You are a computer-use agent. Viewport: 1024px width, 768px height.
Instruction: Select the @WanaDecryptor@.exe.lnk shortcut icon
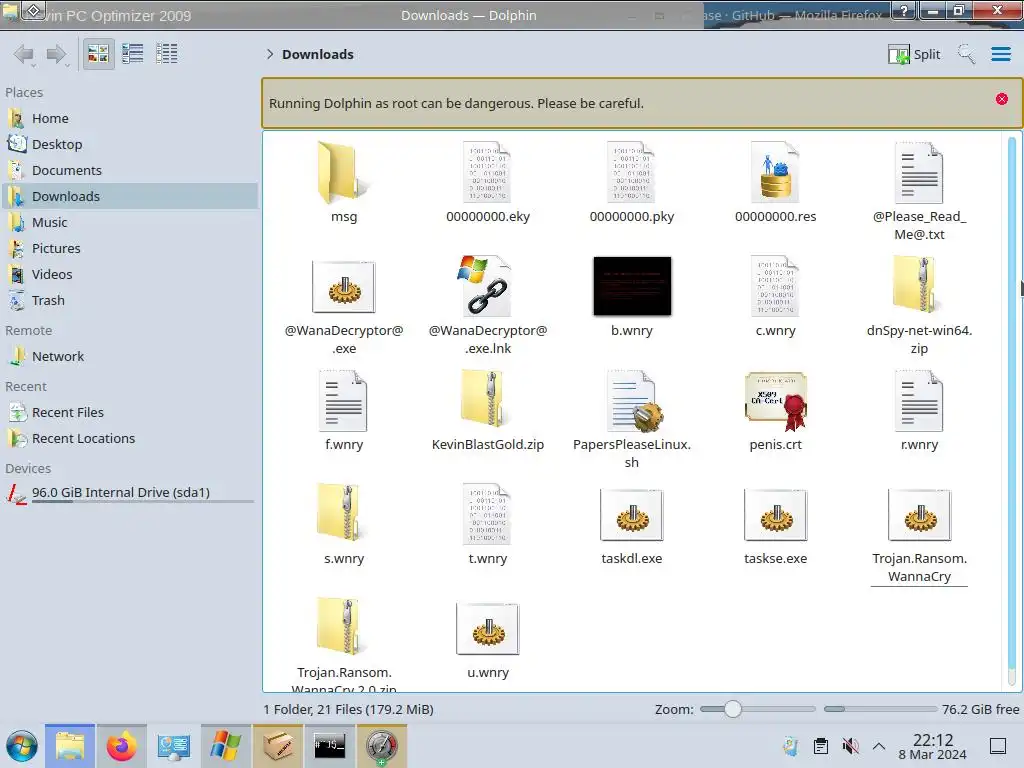485,286
